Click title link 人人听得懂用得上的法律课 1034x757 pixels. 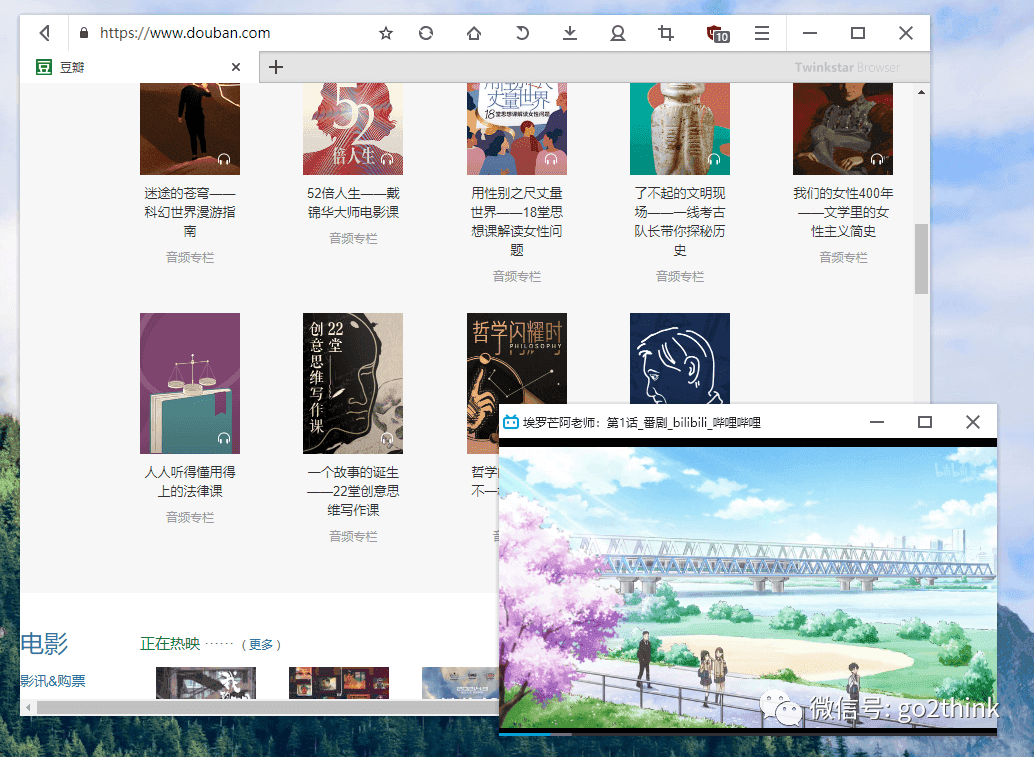pos(190,481)
